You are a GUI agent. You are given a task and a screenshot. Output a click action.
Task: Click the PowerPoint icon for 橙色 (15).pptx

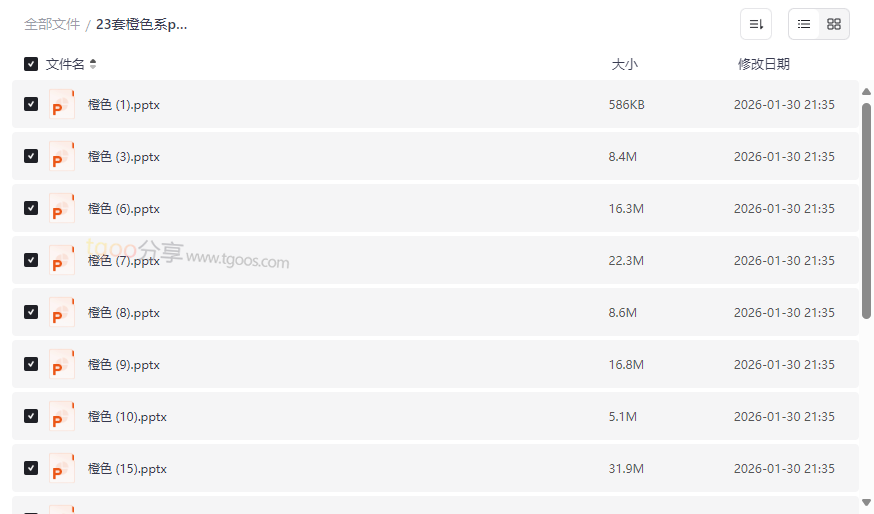point(62,468)
